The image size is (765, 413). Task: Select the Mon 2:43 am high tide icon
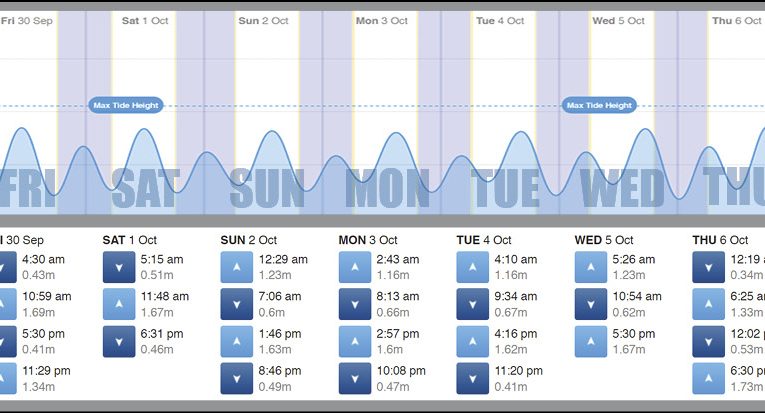tap(354, 267)
